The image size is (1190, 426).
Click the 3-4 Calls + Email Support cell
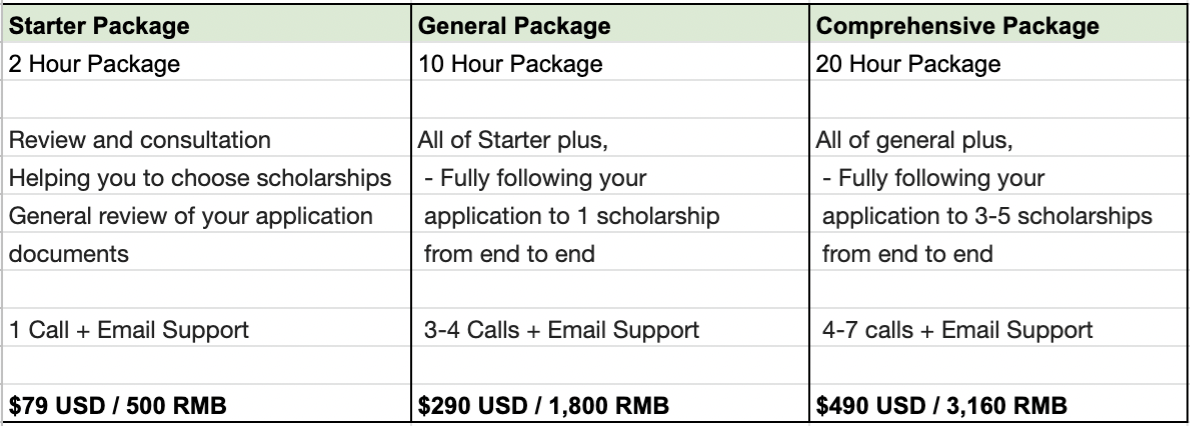coord(608,330)
